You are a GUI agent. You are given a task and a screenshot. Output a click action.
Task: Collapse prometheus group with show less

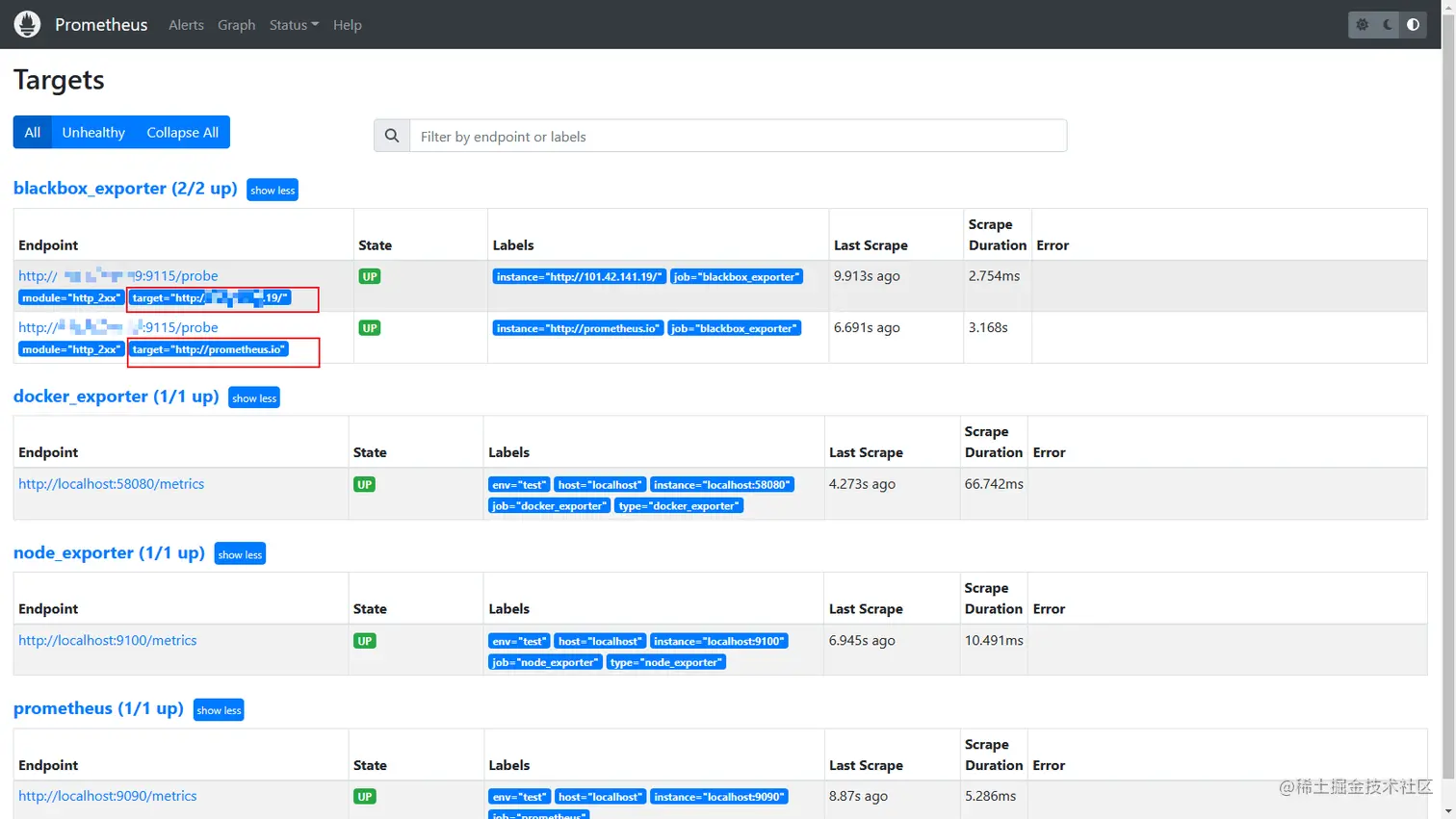pyautogui.click(x=219, y=710)
